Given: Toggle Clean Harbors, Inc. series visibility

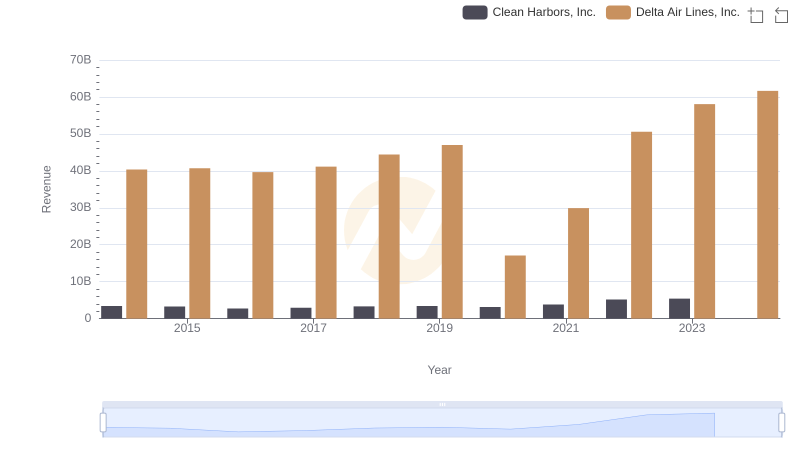Looking at the screenshot, I should (x=543, y=12).
